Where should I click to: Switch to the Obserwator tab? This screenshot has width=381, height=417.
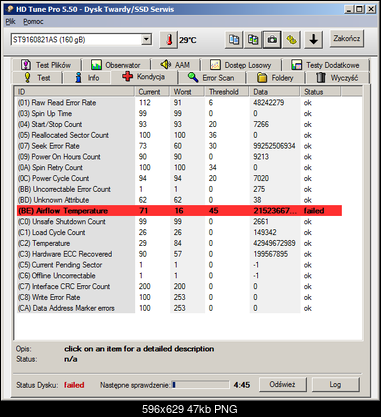[x=116, y=65]
